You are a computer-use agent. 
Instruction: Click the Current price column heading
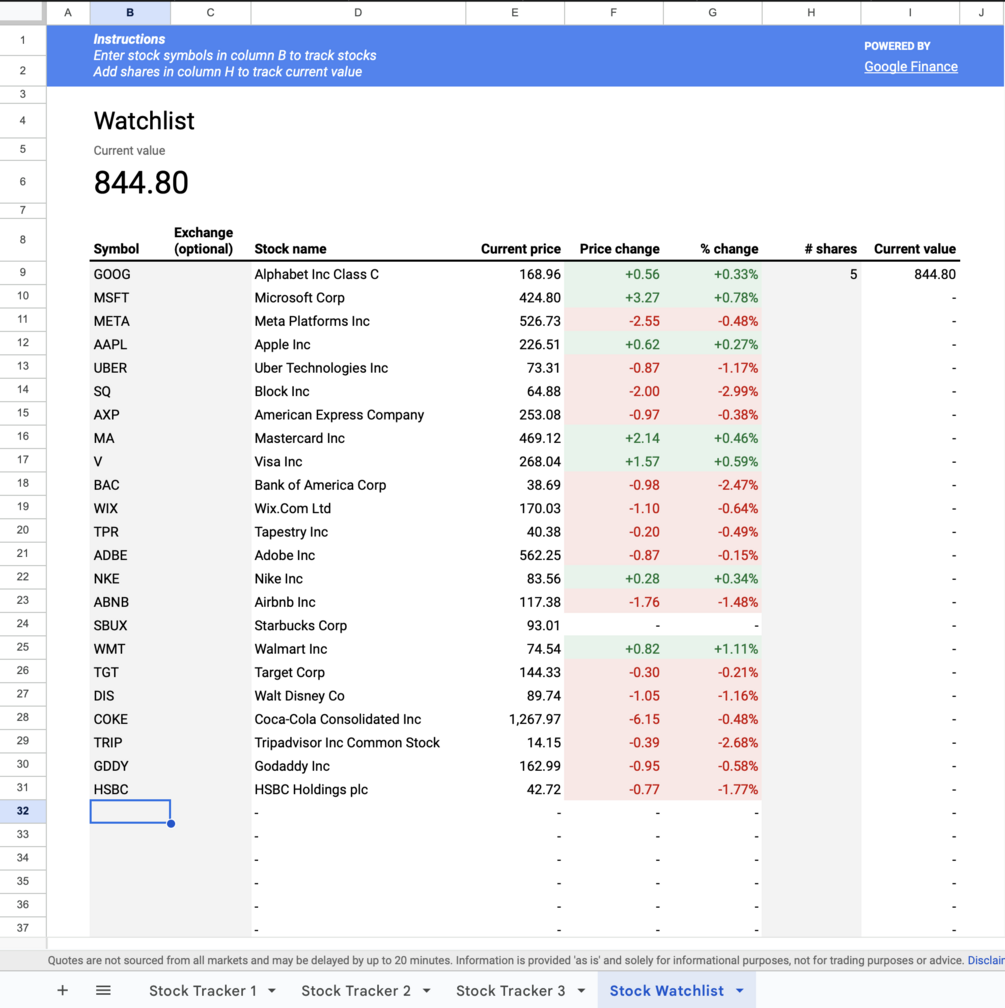[x=520, y=249]
